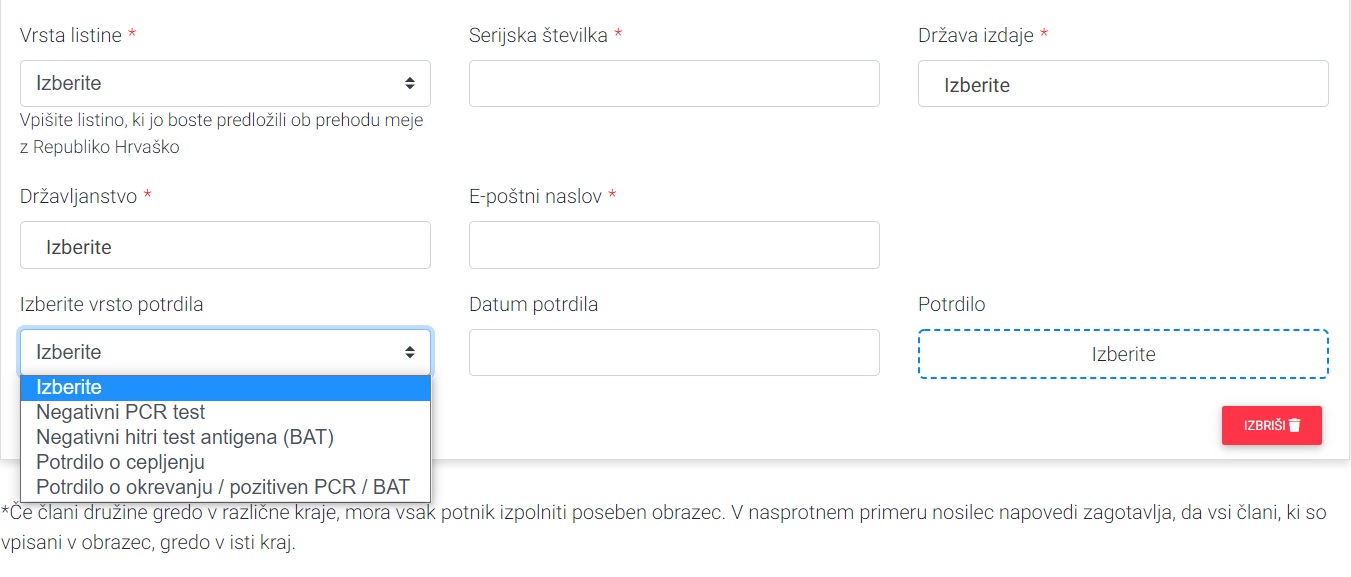The height and width of the screenshot is (577, 1351).
Task: Click the red asterisk next to Serijska številka
Action: point(617,33)
